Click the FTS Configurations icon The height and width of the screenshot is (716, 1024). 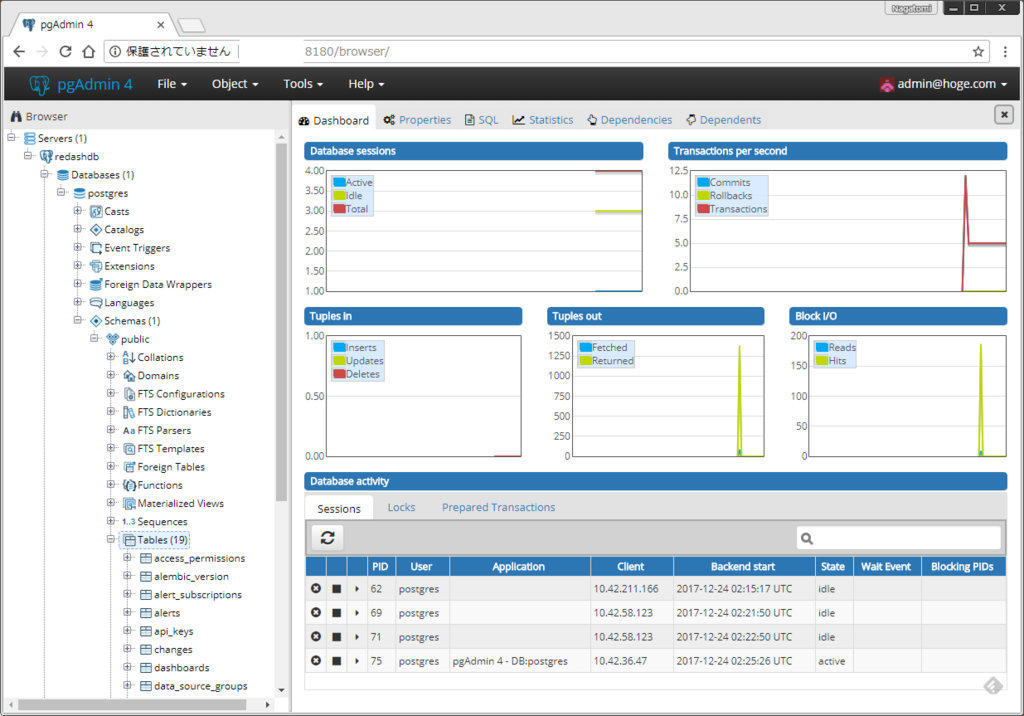coord(129,394)
